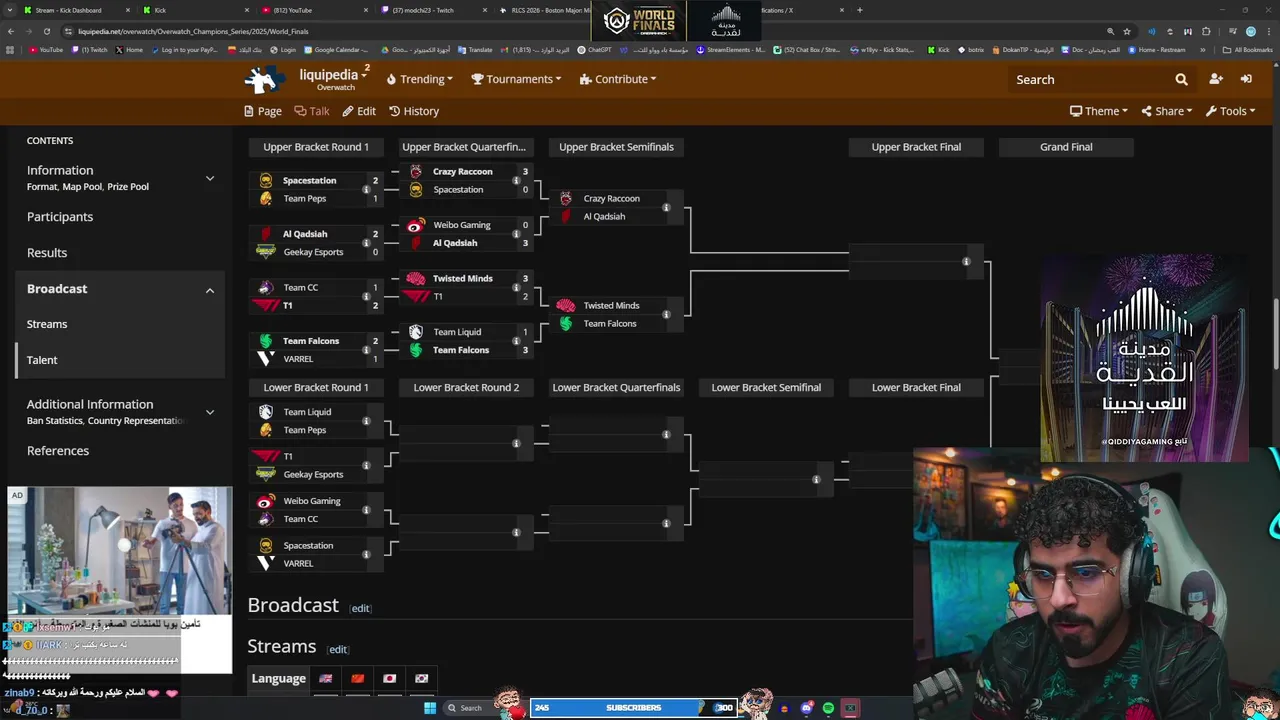Screen dimensions: 1280x720
Task: Open the Share dropdown
Action: tap(1167, 111)
